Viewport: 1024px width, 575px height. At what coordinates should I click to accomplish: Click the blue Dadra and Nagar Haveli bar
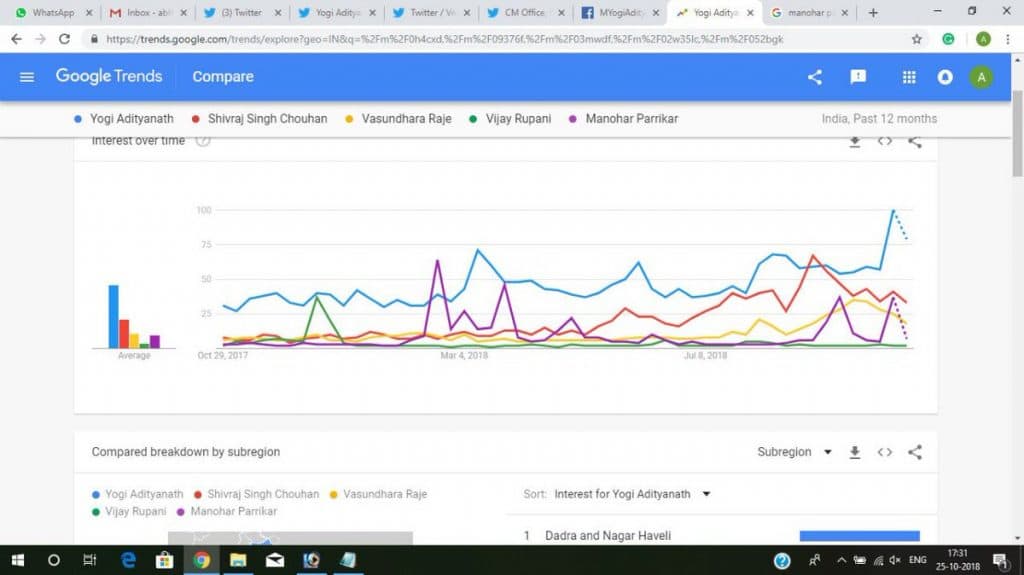pos(859,536)
